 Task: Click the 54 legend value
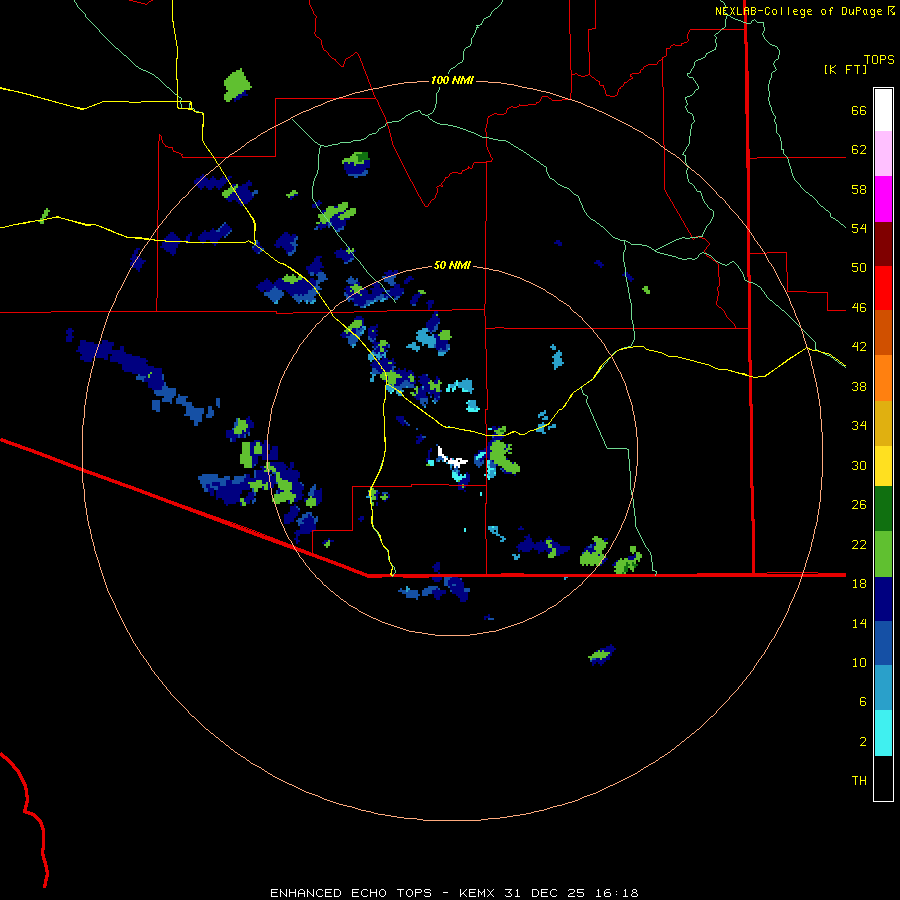click(x=859, y=228)
